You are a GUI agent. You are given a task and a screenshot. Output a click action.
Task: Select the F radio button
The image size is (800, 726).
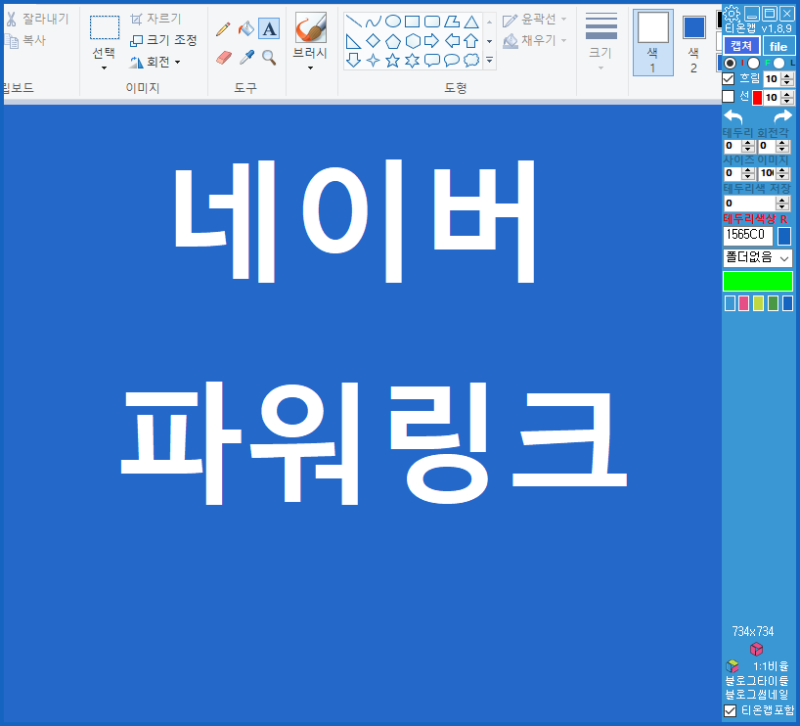[x=754, y=63]
